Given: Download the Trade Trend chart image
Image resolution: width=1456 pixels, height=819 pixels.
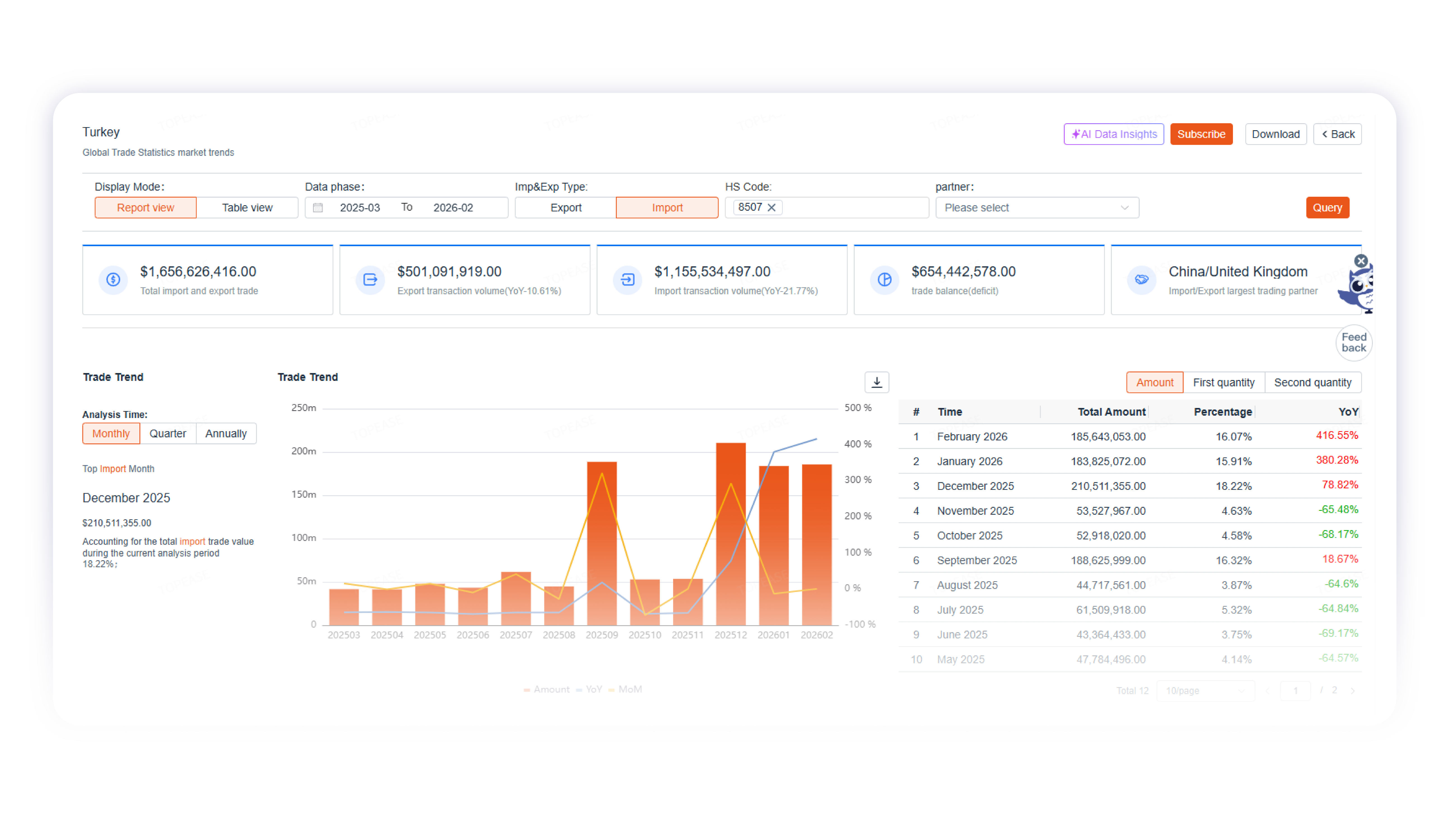Looking at the screenshot, I should (876, 382).
